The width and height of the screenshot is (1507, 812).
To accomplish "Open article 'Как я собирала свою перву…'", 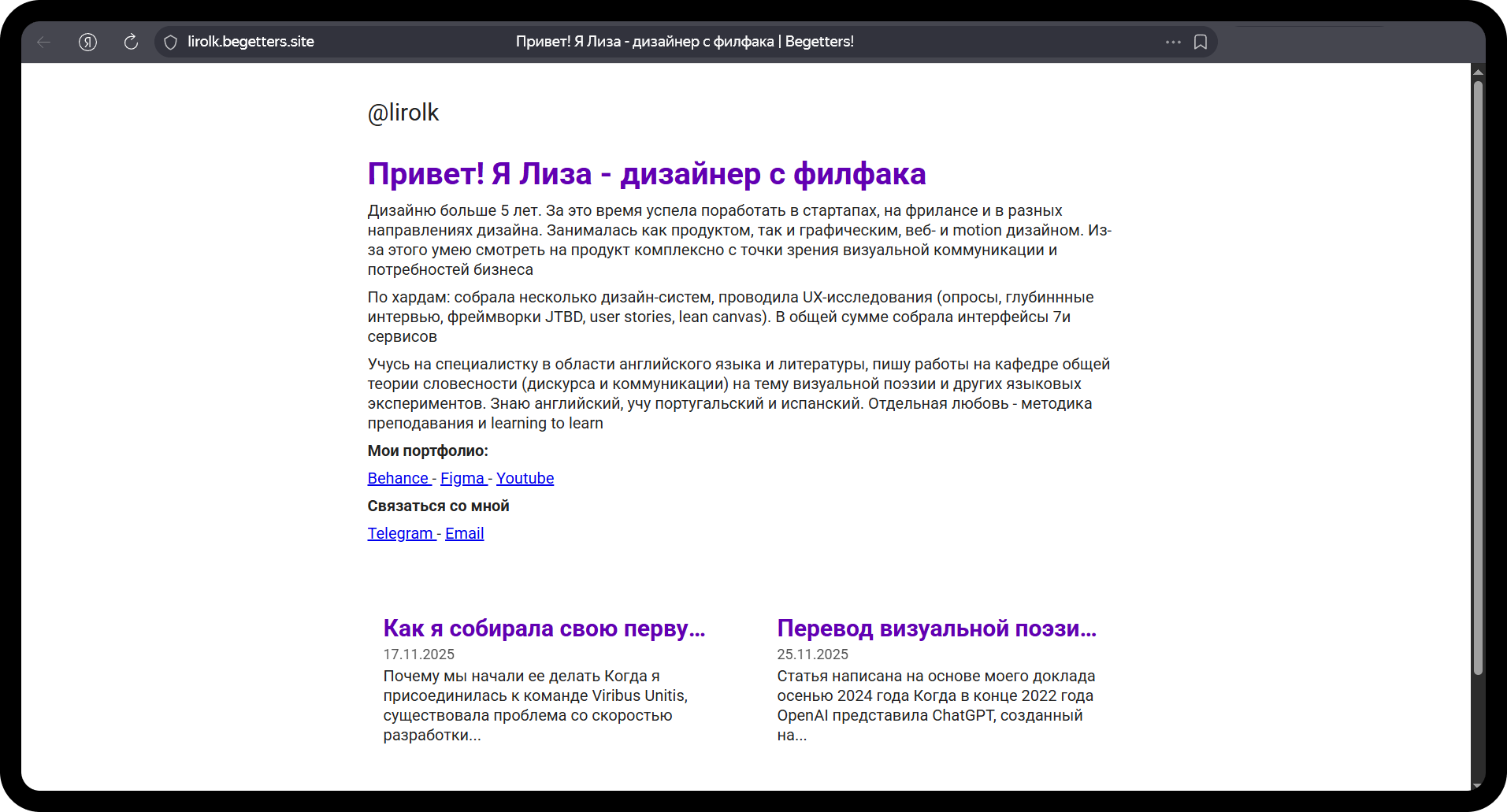I will pos(544,628).
